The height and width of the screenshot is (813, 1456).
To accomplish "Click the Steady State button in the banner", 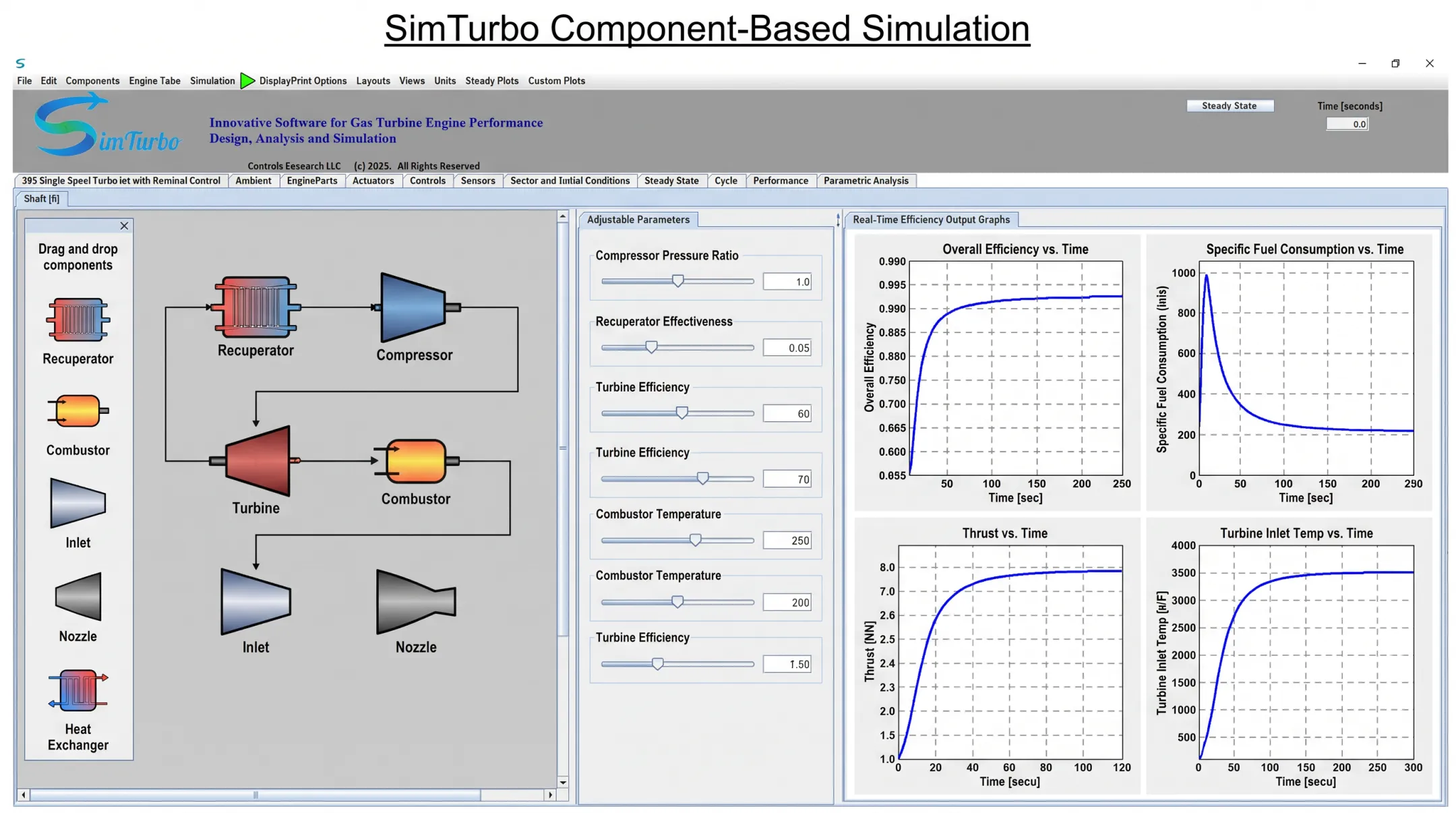I will pos(1230,106).
